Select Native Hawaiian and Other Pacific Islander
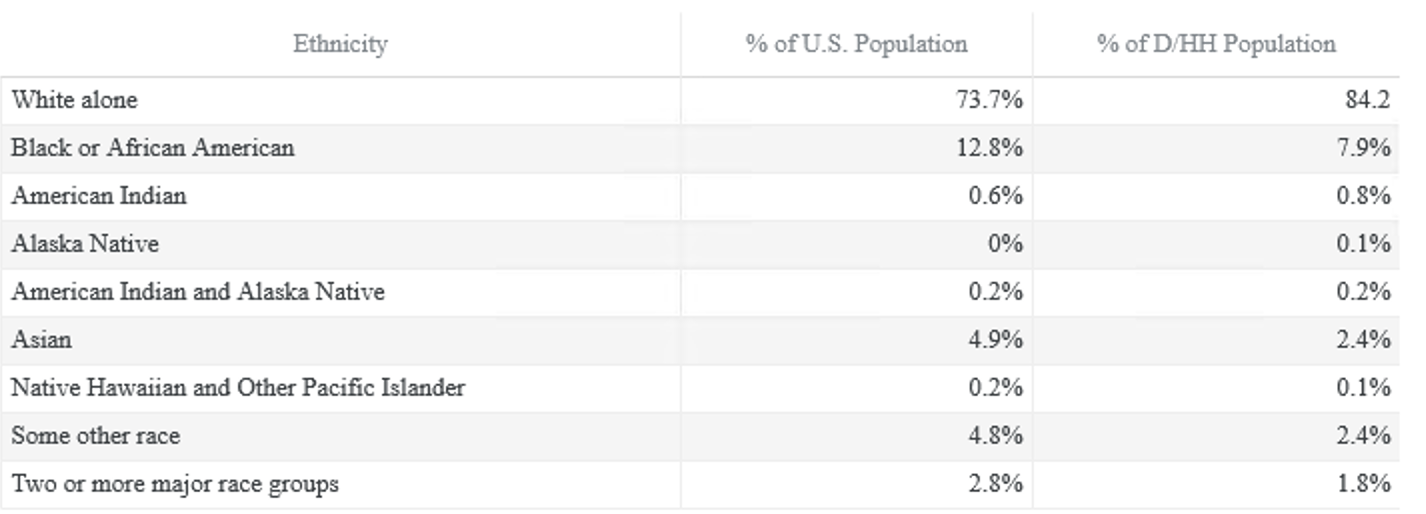 pyautogui.click(x=238, y=388)
